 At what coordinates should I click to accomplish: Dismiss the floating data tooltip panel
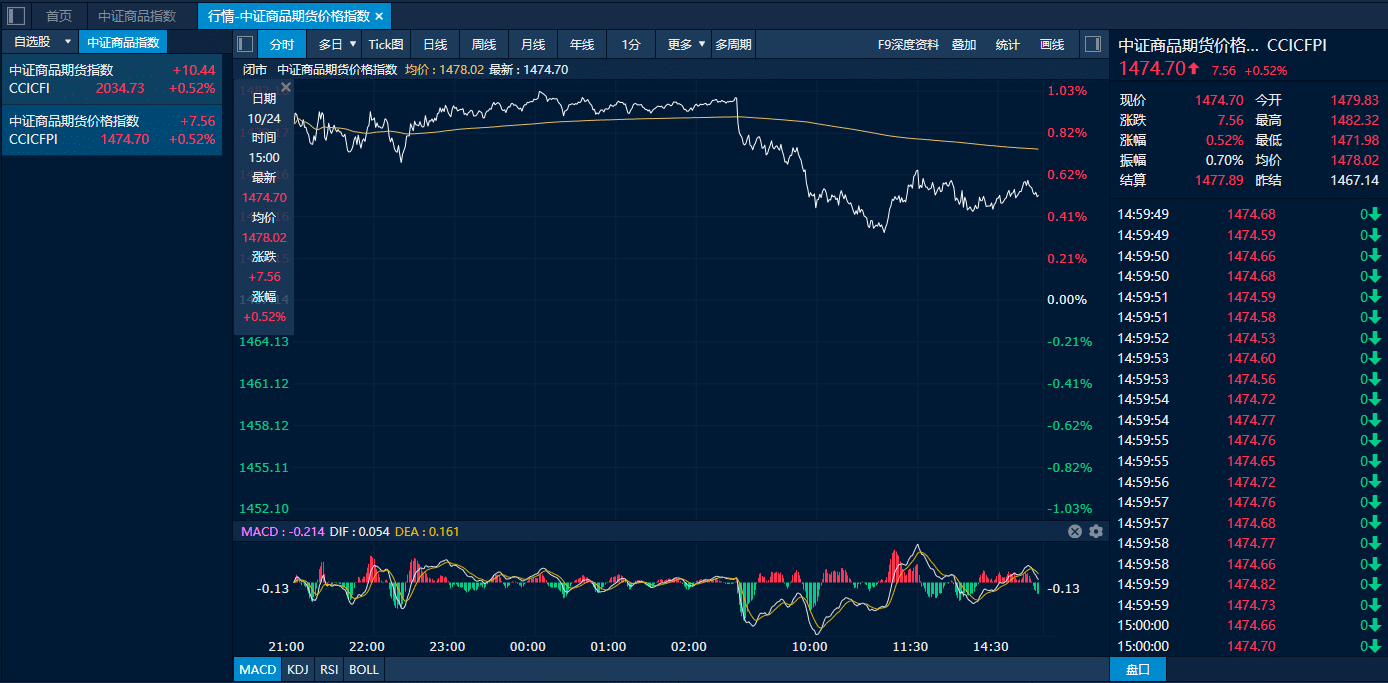(x=286, y=88)
